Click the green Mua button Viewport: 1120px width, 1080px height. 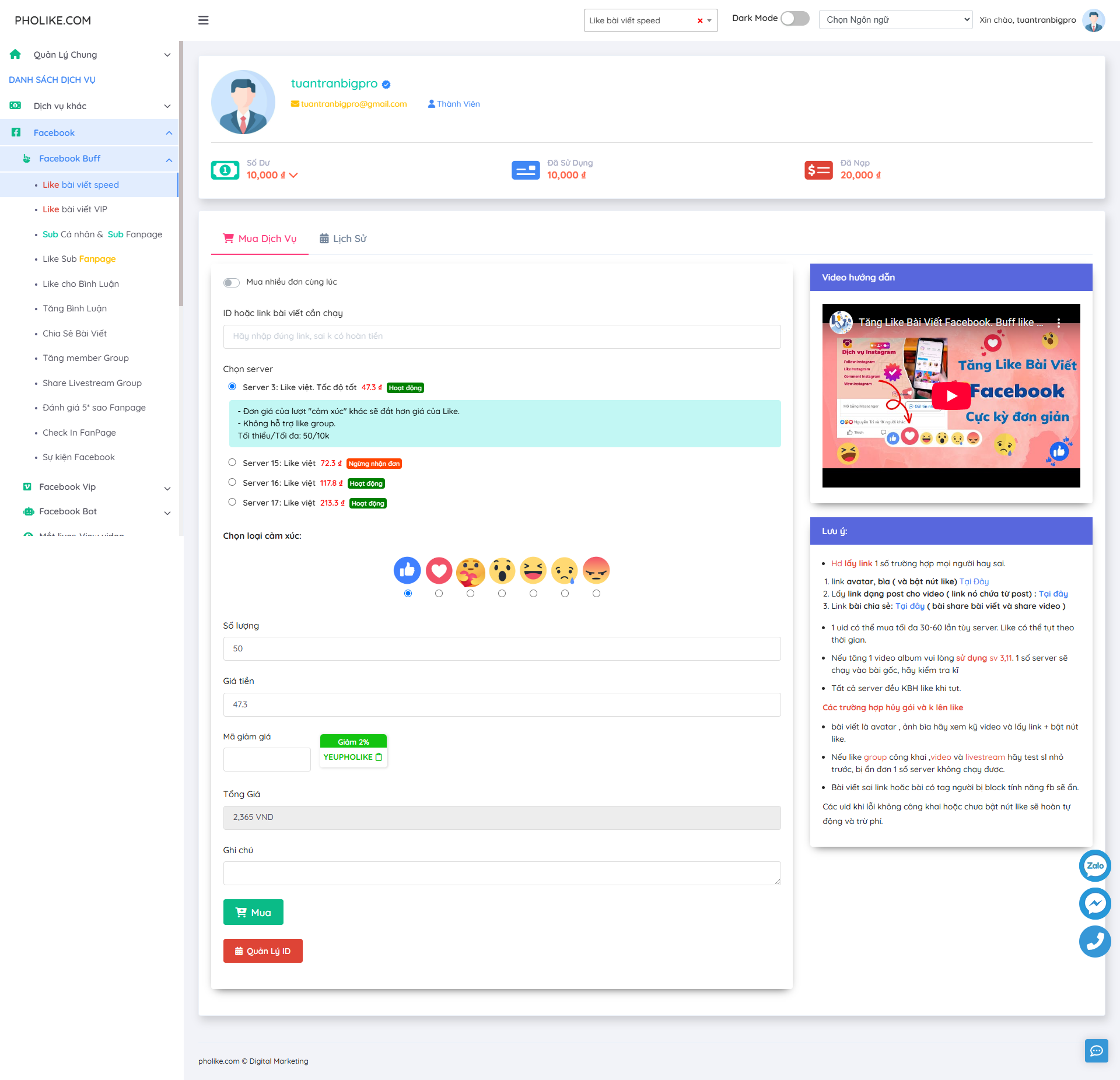pyautogui.click(x=253, y=912)
